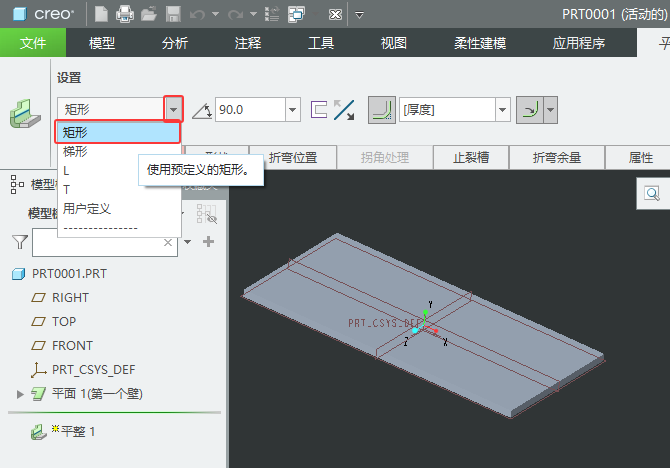The height and width of the screenshot is (468, 670).
Task: Select T shape from the list
Action: coord(66,189)
